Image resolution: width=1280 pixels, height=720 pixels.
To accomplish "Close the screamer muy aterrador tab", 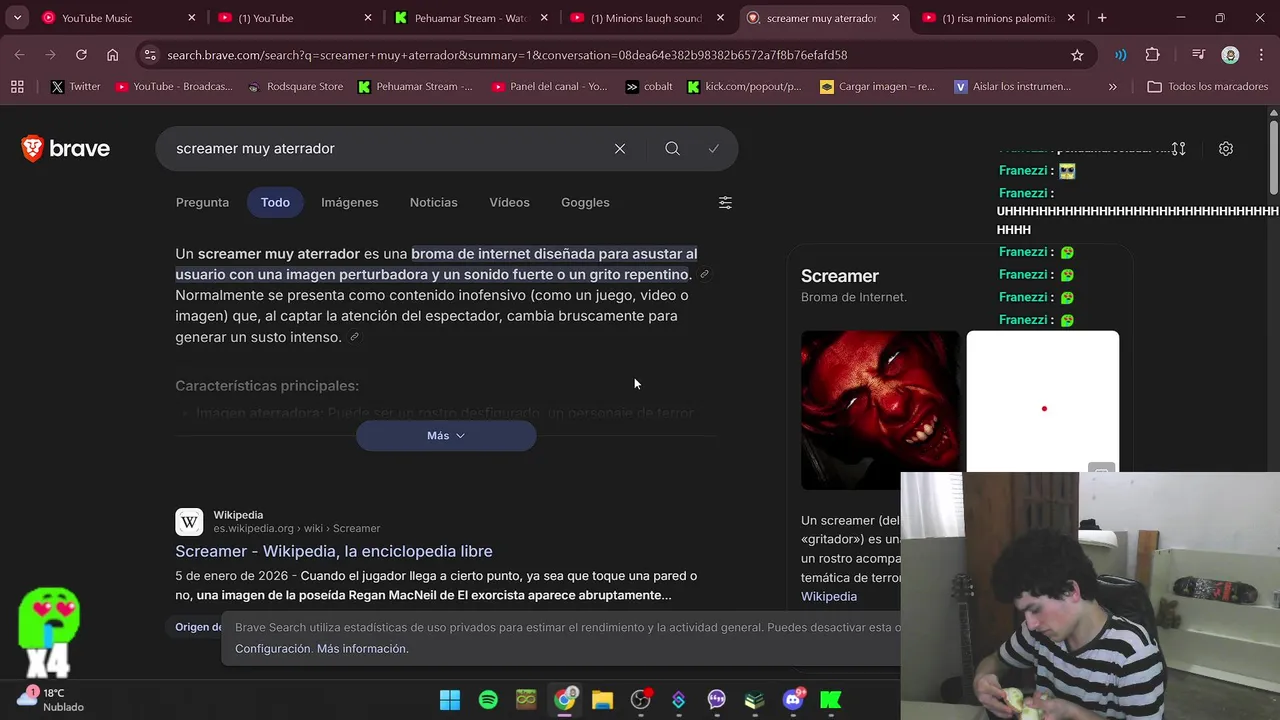I will pyautogui.click(x=896, y=18).
